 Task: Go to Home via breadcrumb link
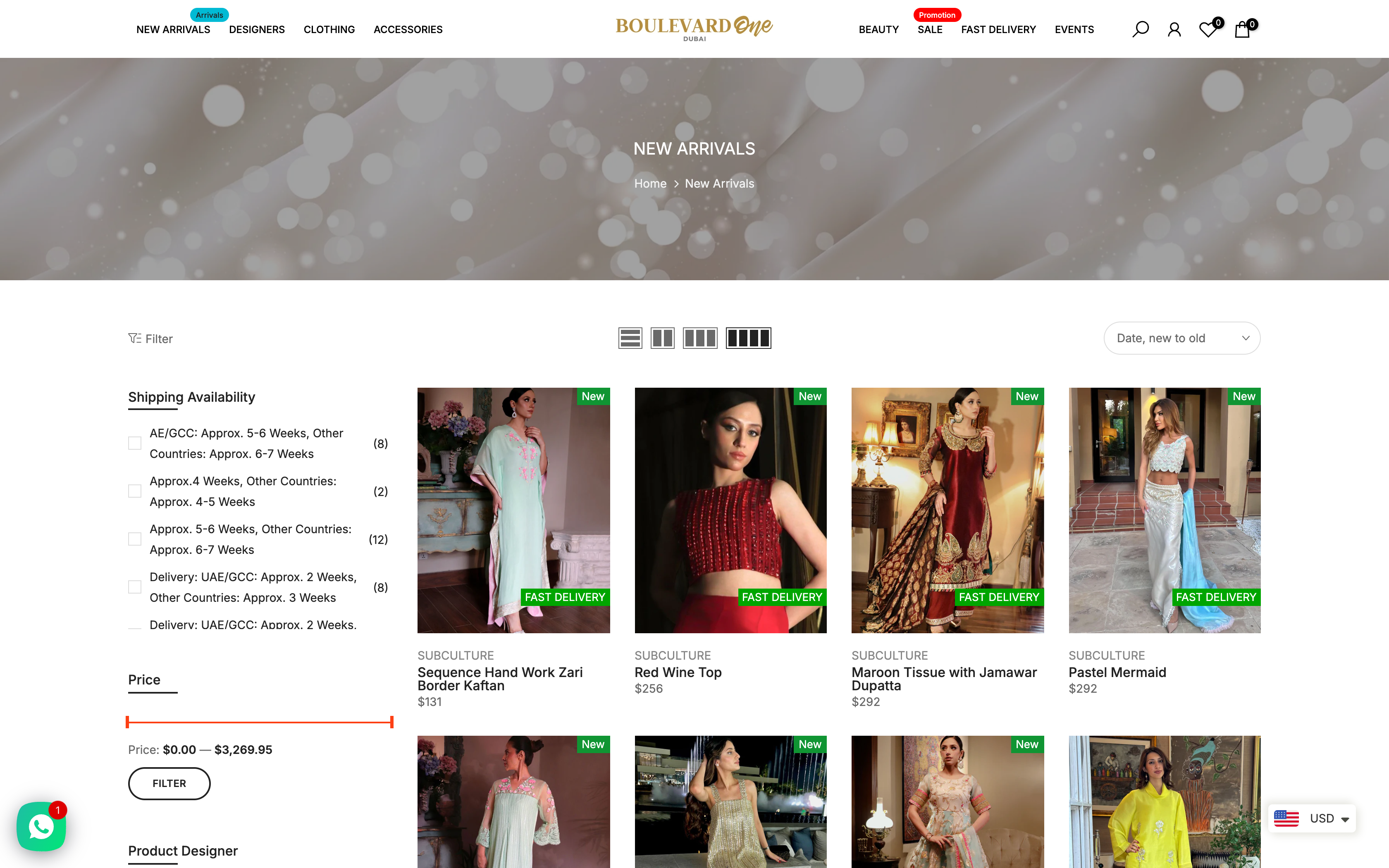[650, 183]
